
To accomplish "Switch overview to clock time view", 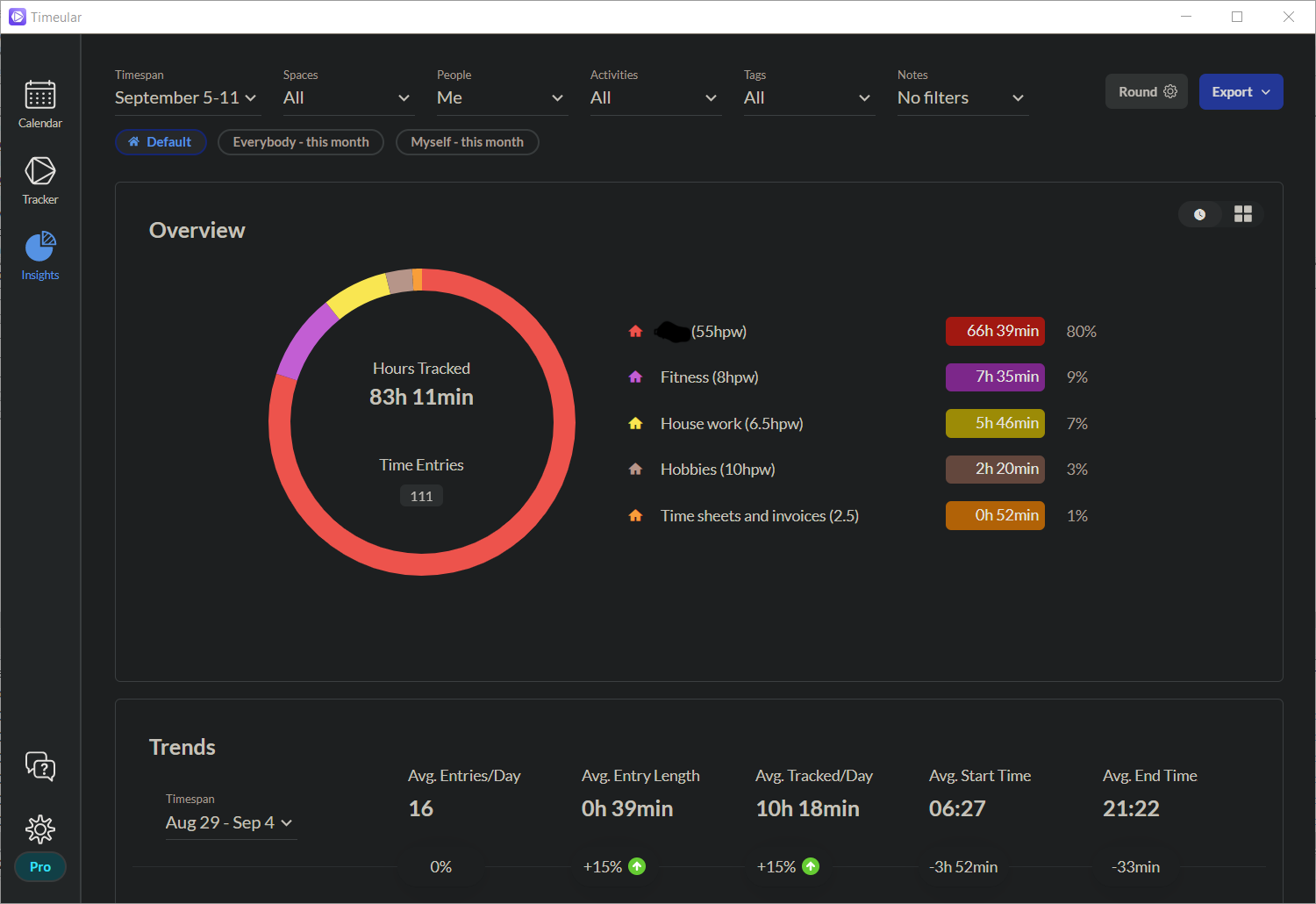I will coord(1199,214).
